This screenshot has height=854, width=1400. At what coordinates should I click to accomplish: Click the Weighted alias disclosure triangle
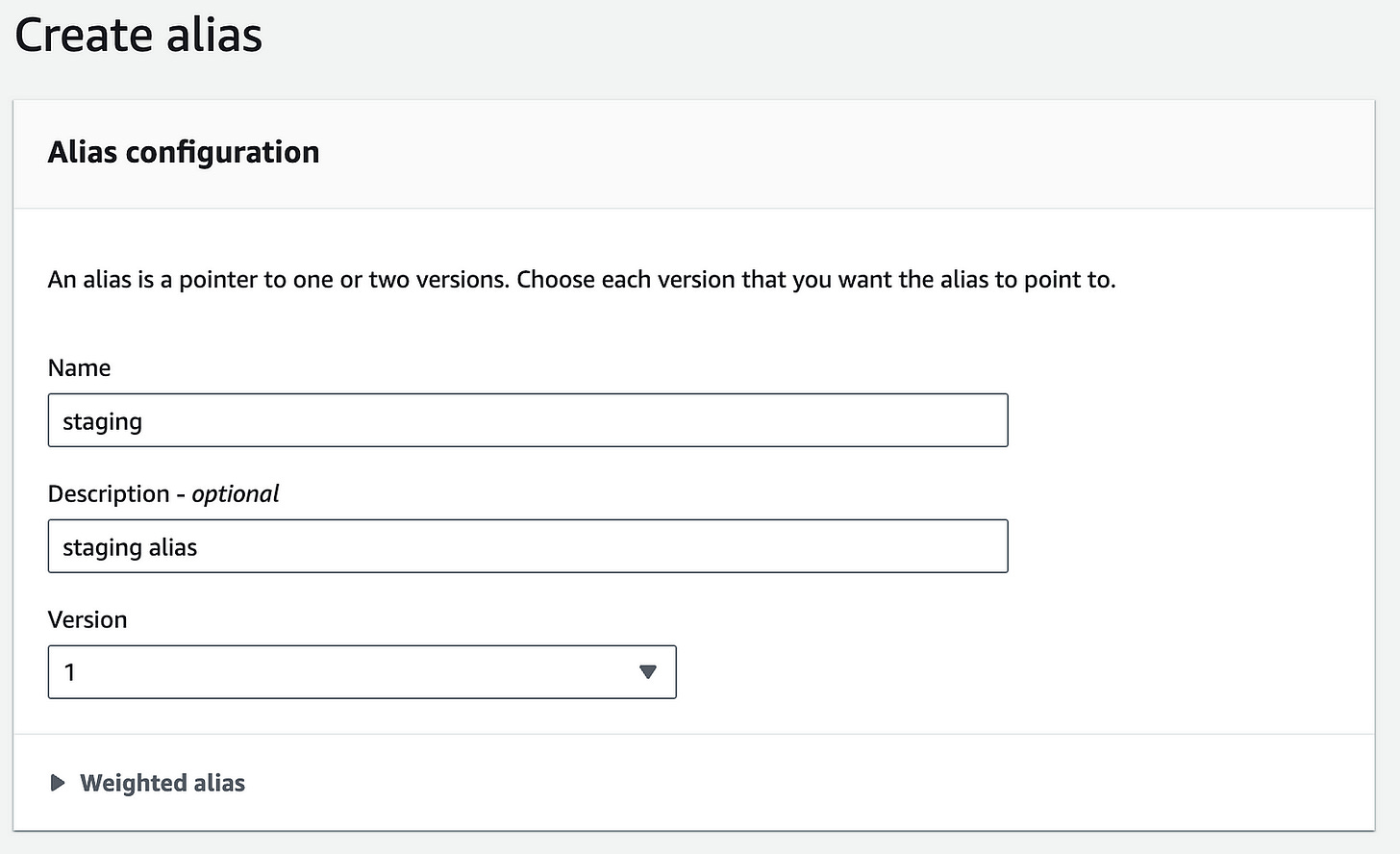pos(58,783)
